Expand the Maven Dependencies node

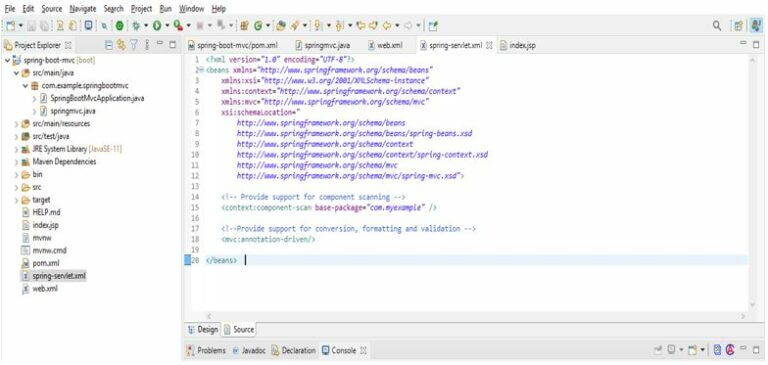coord(17,162)
